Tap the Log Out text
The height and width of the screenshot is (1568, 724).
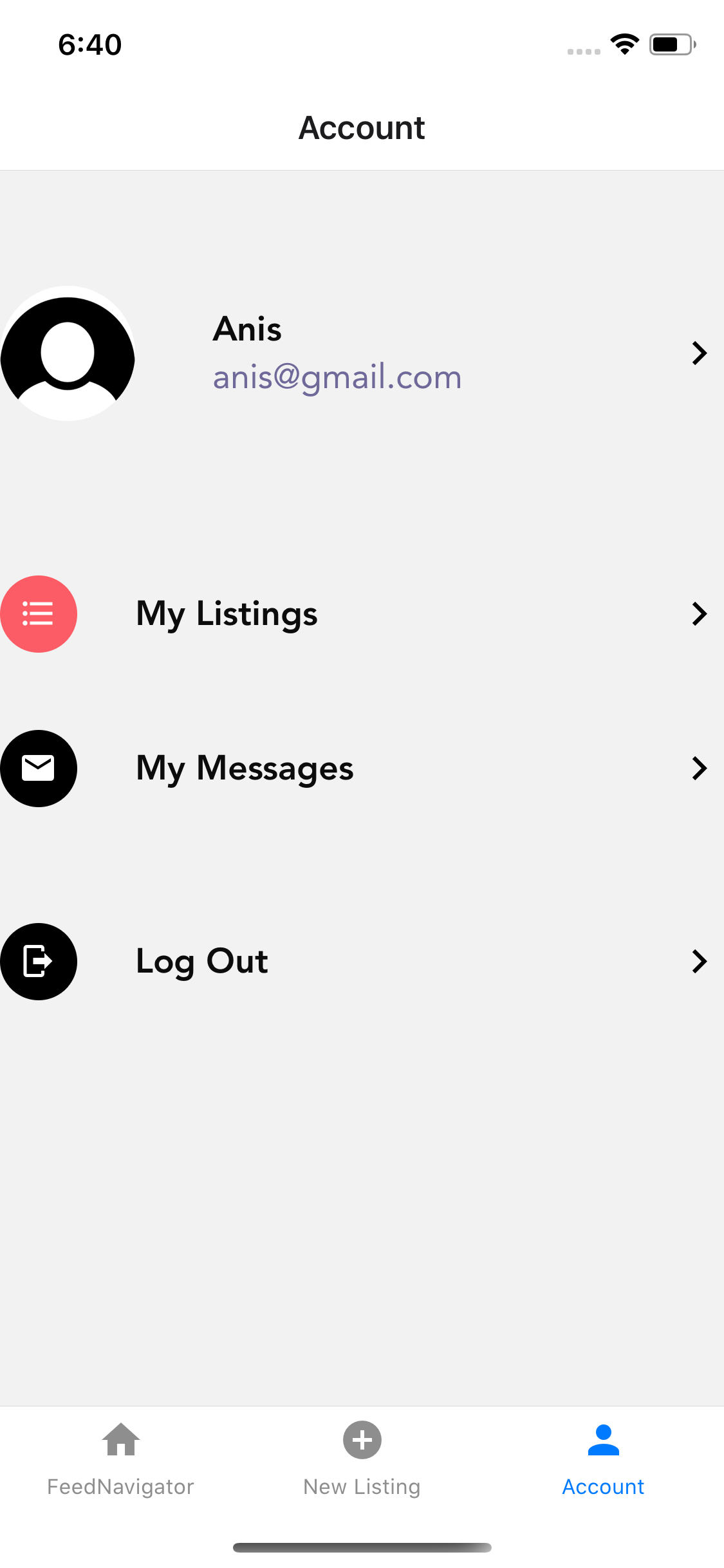201,962
